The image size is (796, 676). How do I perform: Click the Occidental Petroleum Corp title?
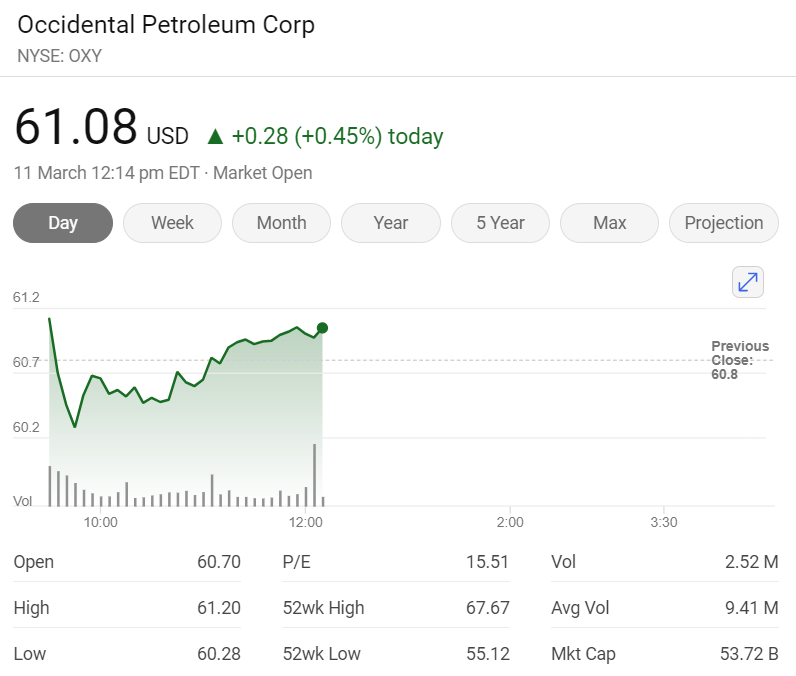click(166, 25)
